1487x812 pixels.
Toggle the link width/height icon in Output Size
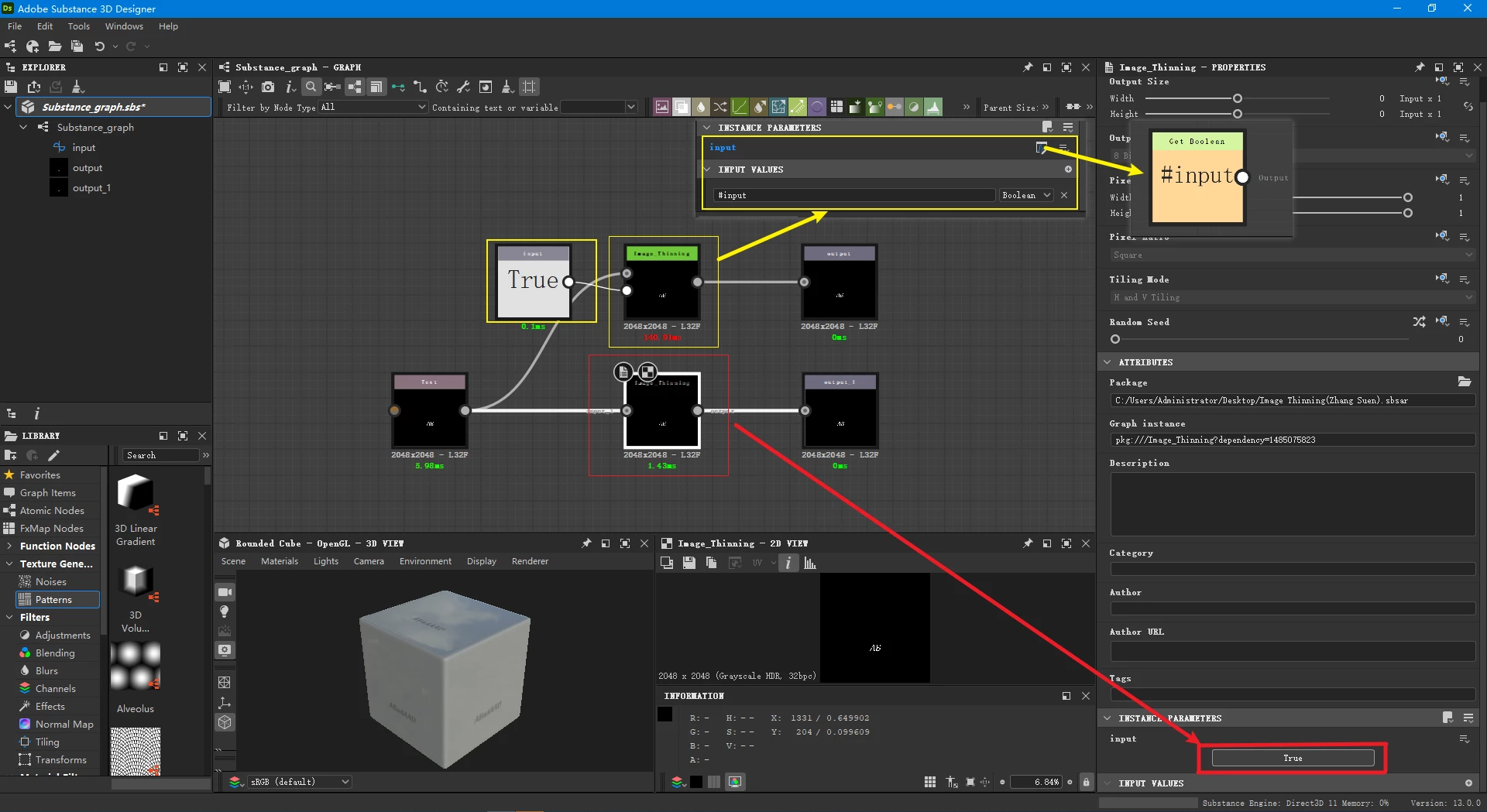coord(1468,106)
